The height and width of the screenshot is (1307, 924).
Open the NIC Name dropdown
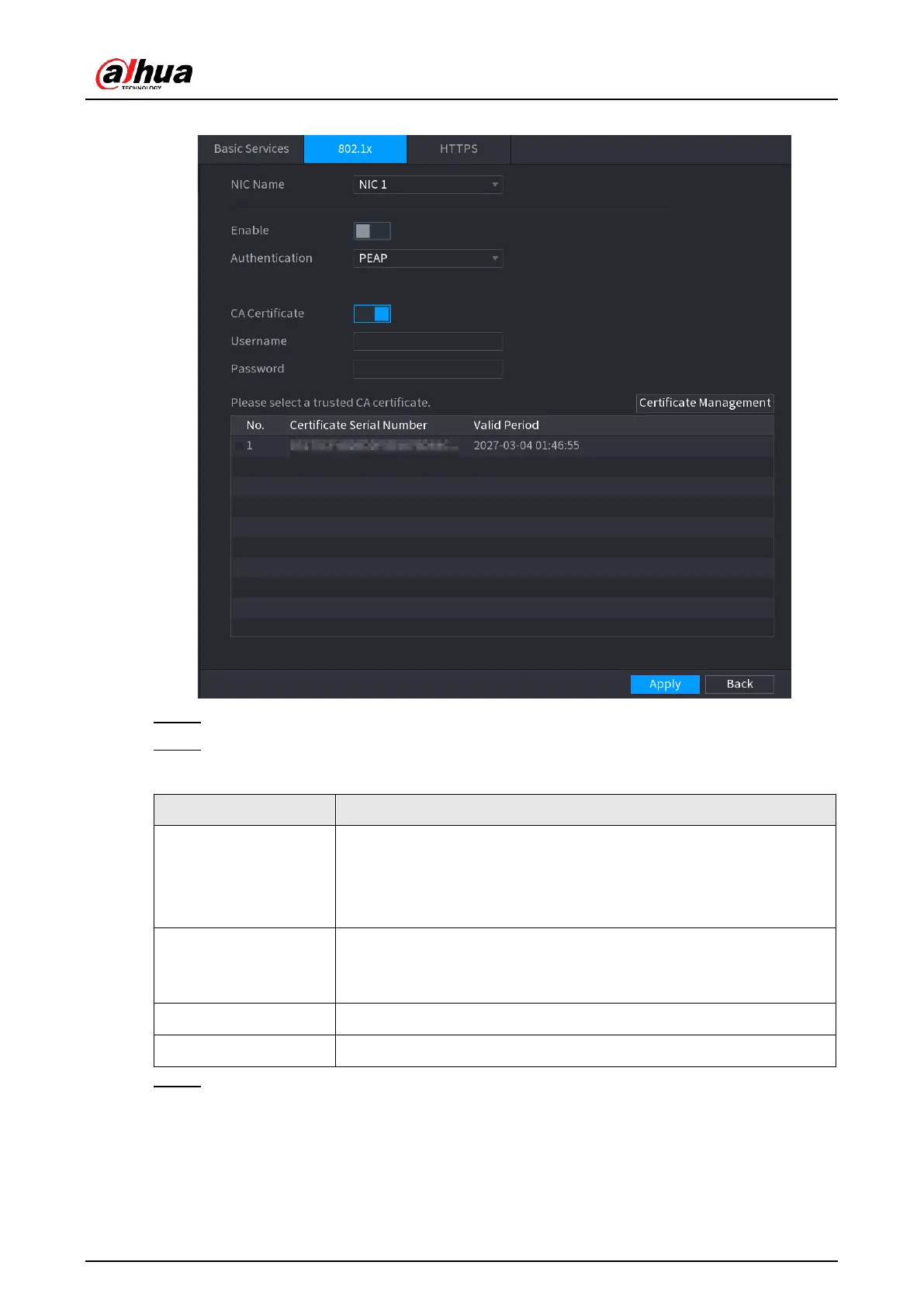(428, 185)
